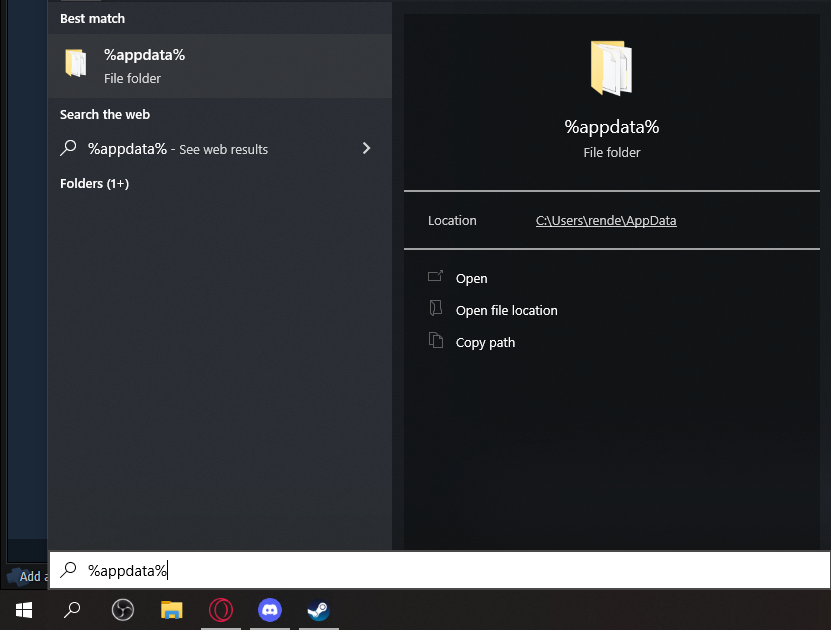Click the large folder icon in preview pane
The image size is (831, 630).
tap(611, 68)
